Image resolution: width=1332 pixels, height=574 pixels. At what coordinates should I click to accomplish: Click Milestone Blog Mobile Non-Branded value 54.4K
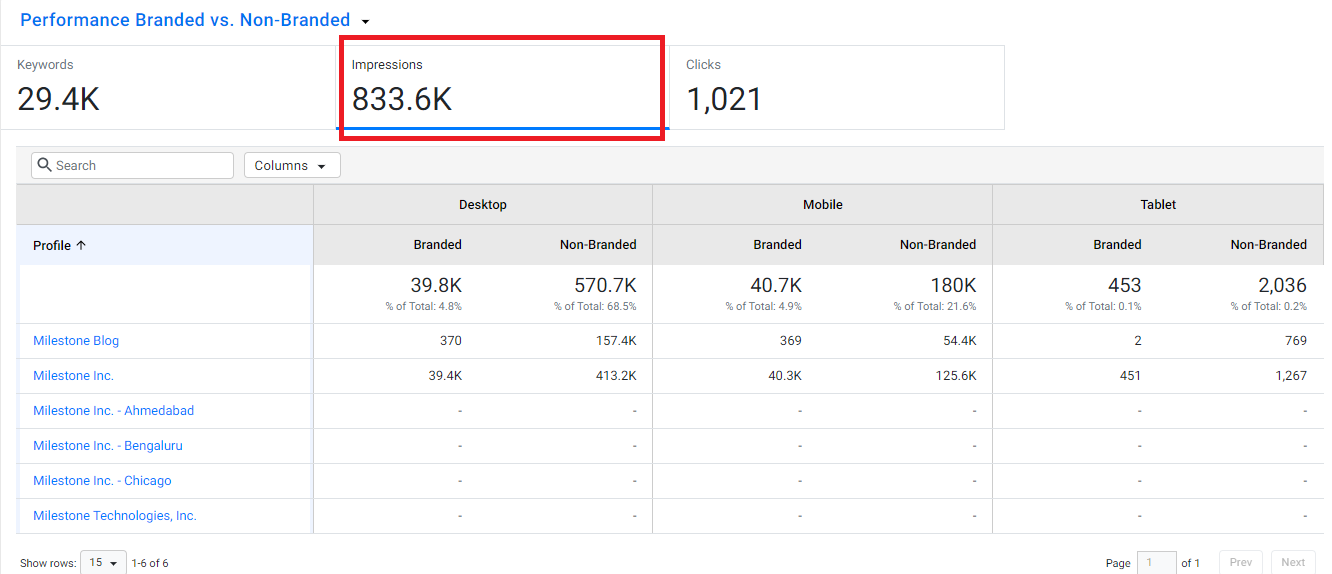tap(959, 341)
